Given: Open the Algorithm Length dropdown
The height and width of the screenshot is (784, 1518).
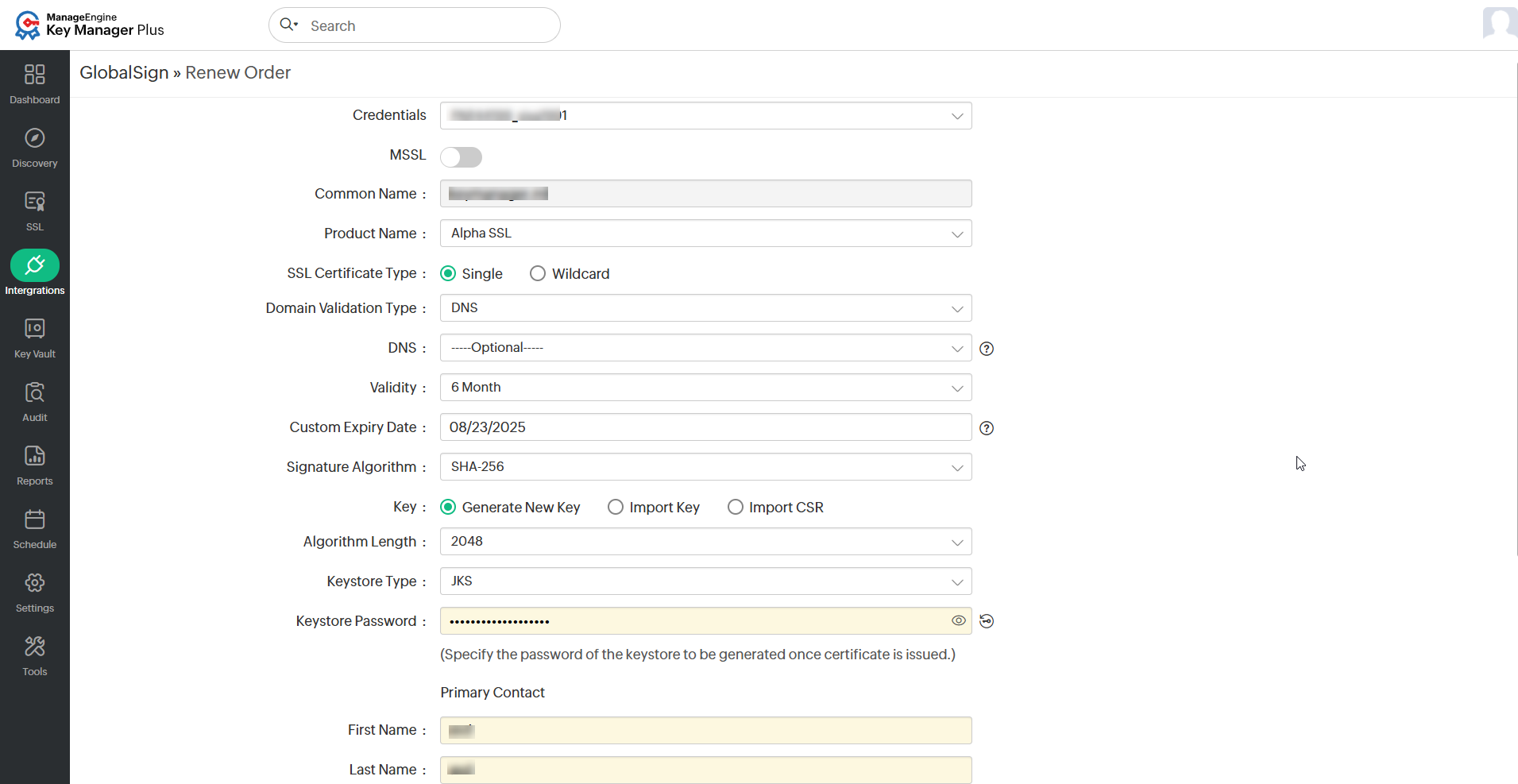Looking at the screenshot, I should 706,542.
